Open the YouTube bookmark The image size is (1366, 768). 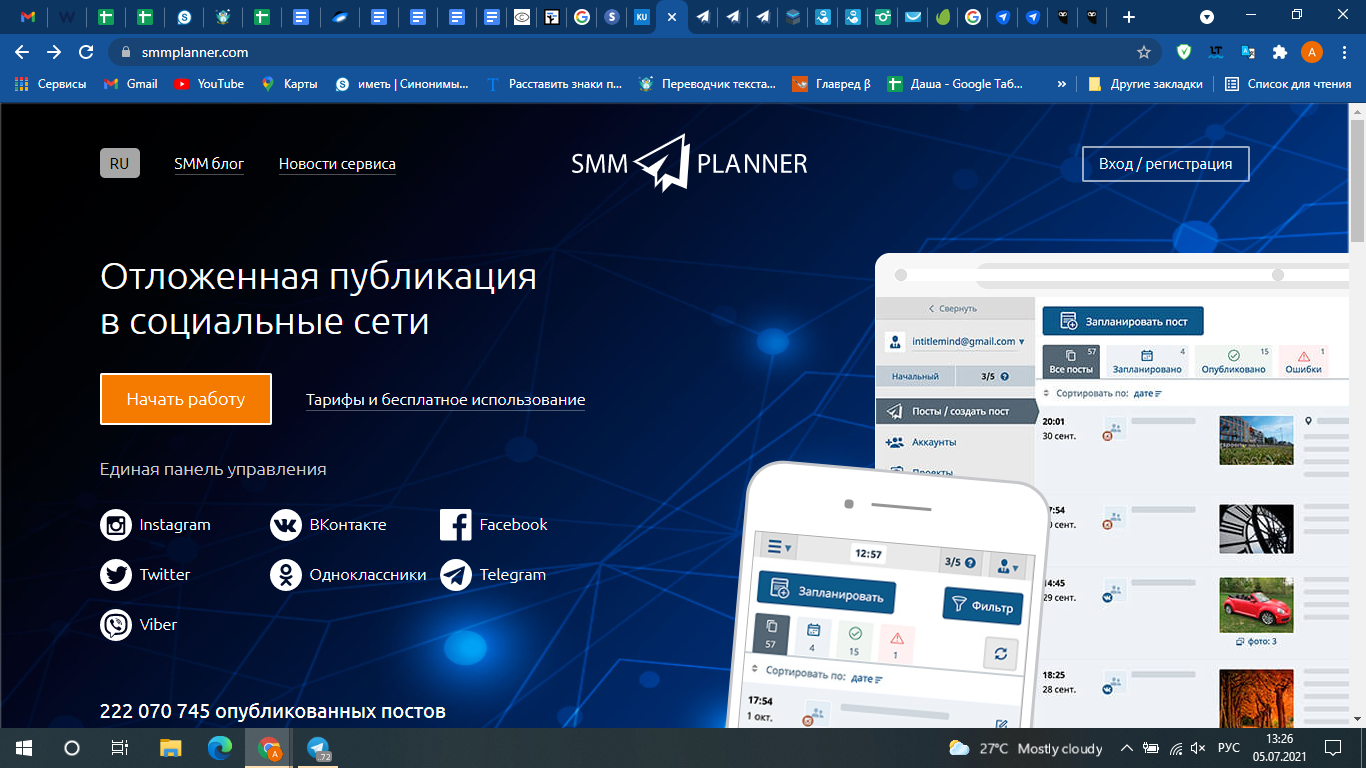coord(209,84)
